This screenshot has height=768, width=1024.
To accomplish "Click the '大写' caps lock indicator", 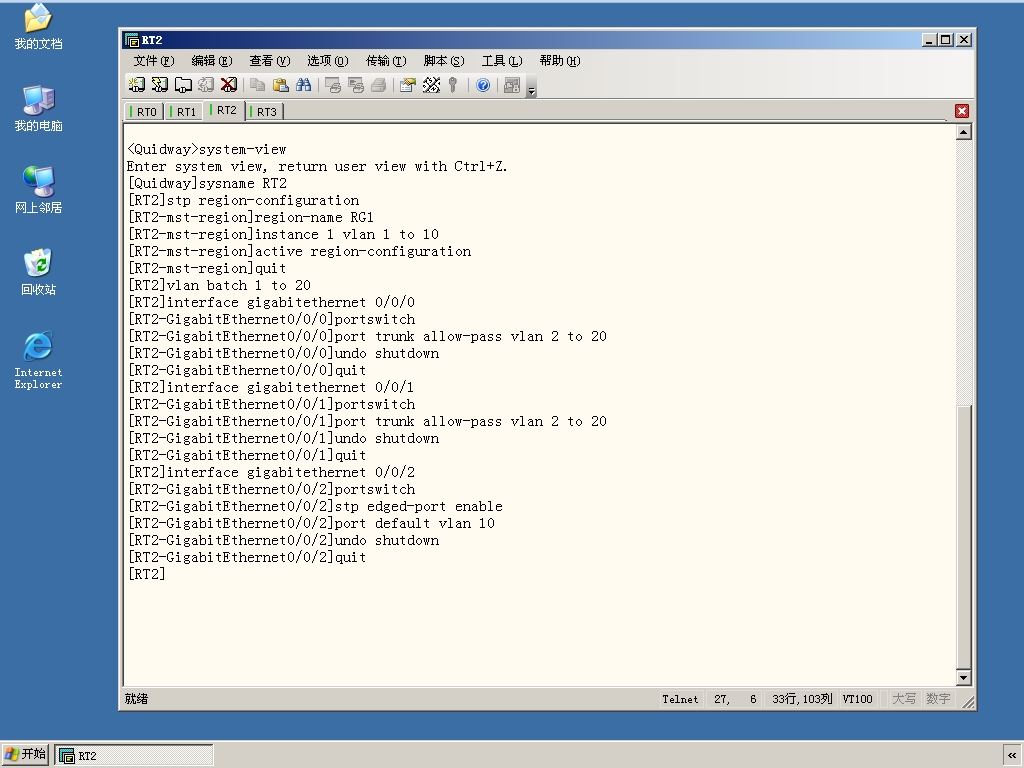I will [x=904, y=699].
